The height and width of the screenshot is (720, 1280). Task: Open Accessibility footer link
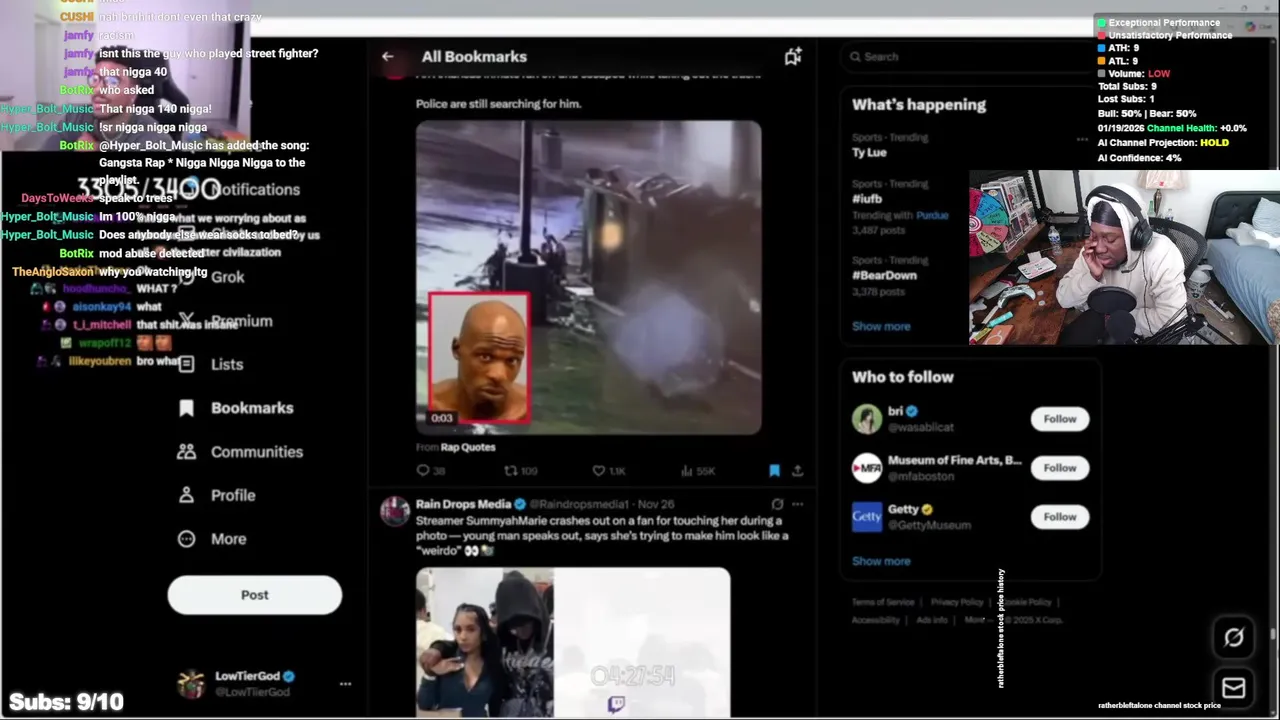click(x=876, y=620)
